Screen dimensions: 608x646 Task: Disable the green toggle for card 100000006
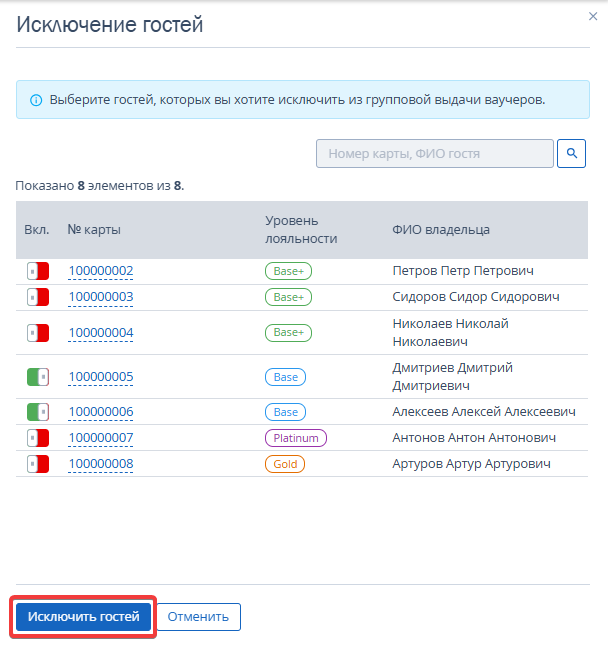point(38,412)
